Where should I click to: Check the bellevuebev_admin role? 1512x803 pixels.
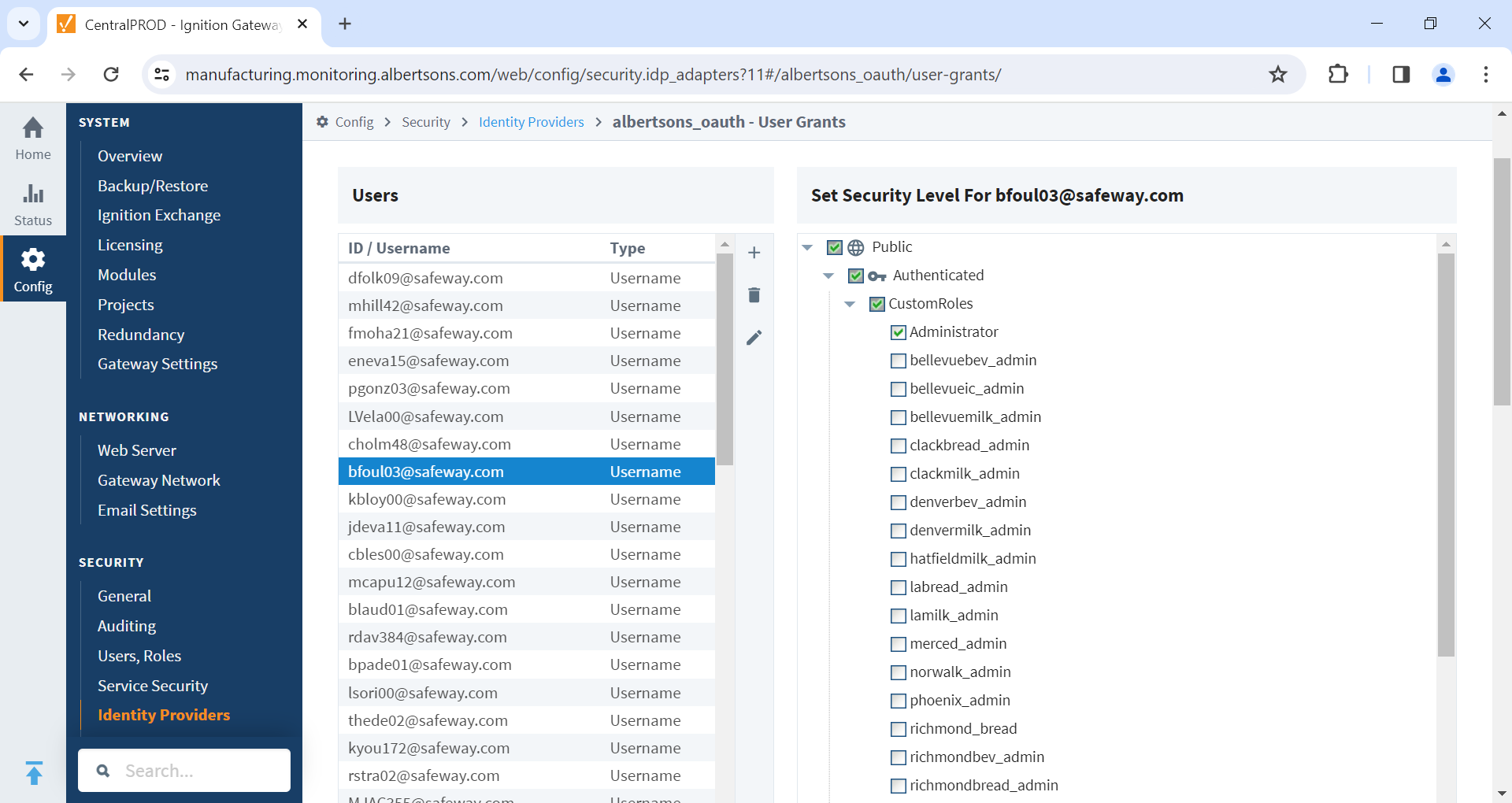click(x=898, y=361)
